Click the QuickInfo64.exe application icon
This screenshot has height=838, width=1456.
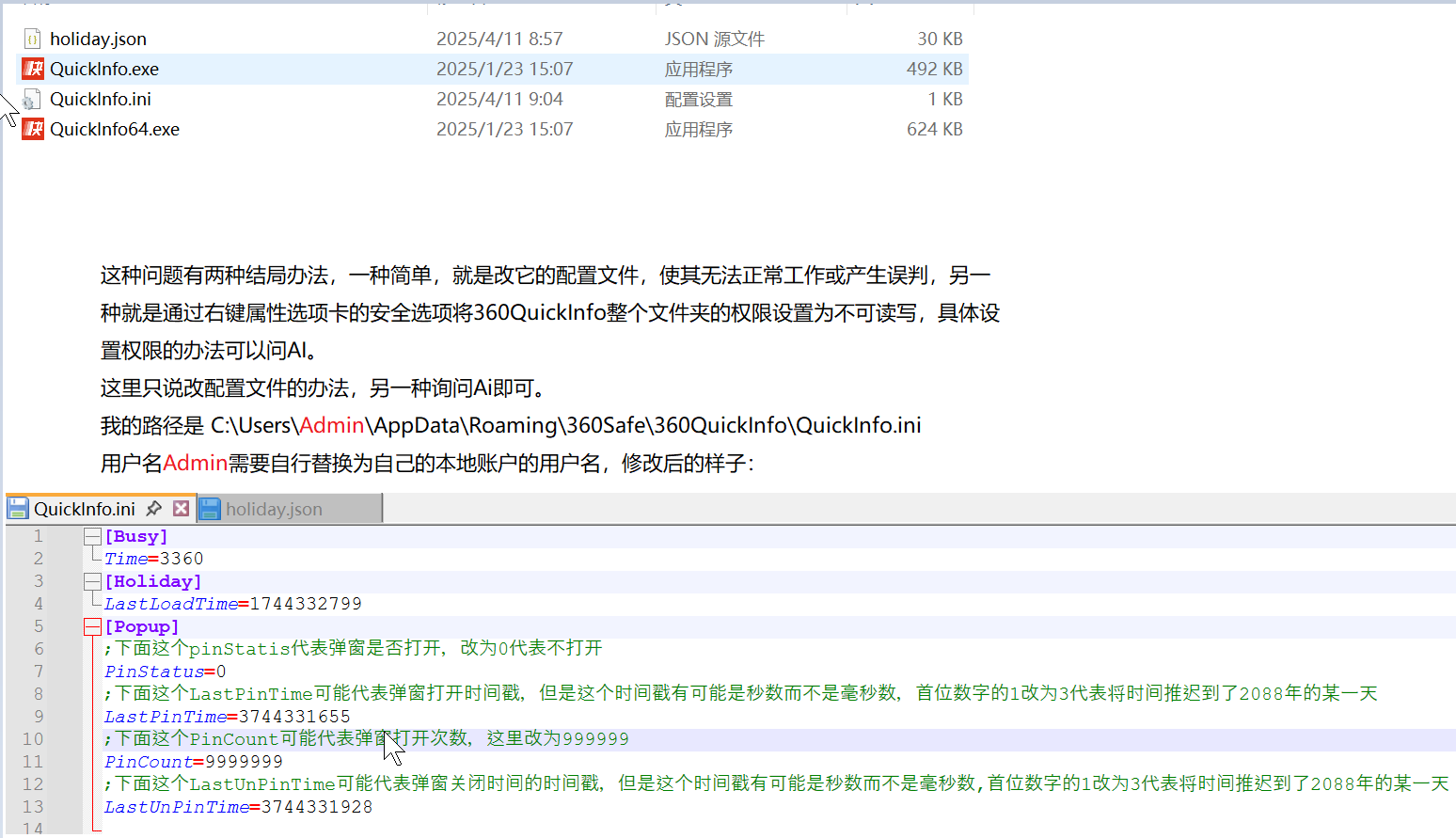[33, 129]
